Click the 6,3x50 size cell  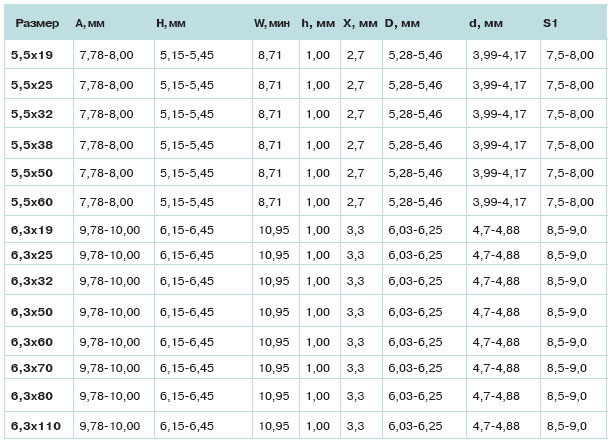point(32,312)
